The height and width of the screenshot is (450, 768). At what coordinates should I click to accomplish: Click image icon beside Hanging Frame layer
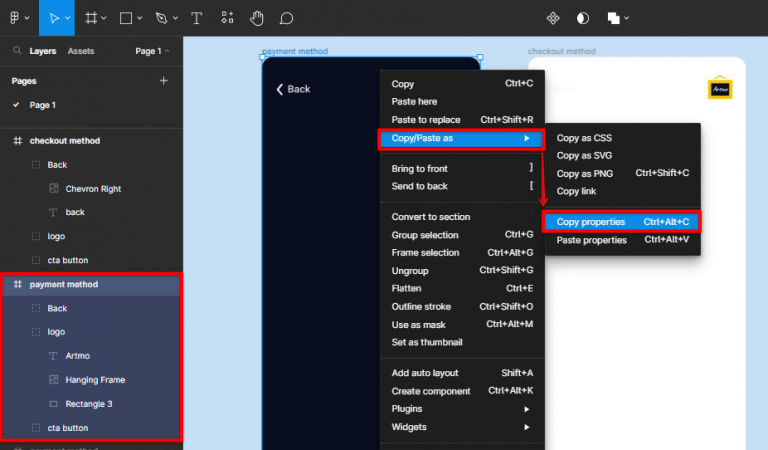(54, 379)
